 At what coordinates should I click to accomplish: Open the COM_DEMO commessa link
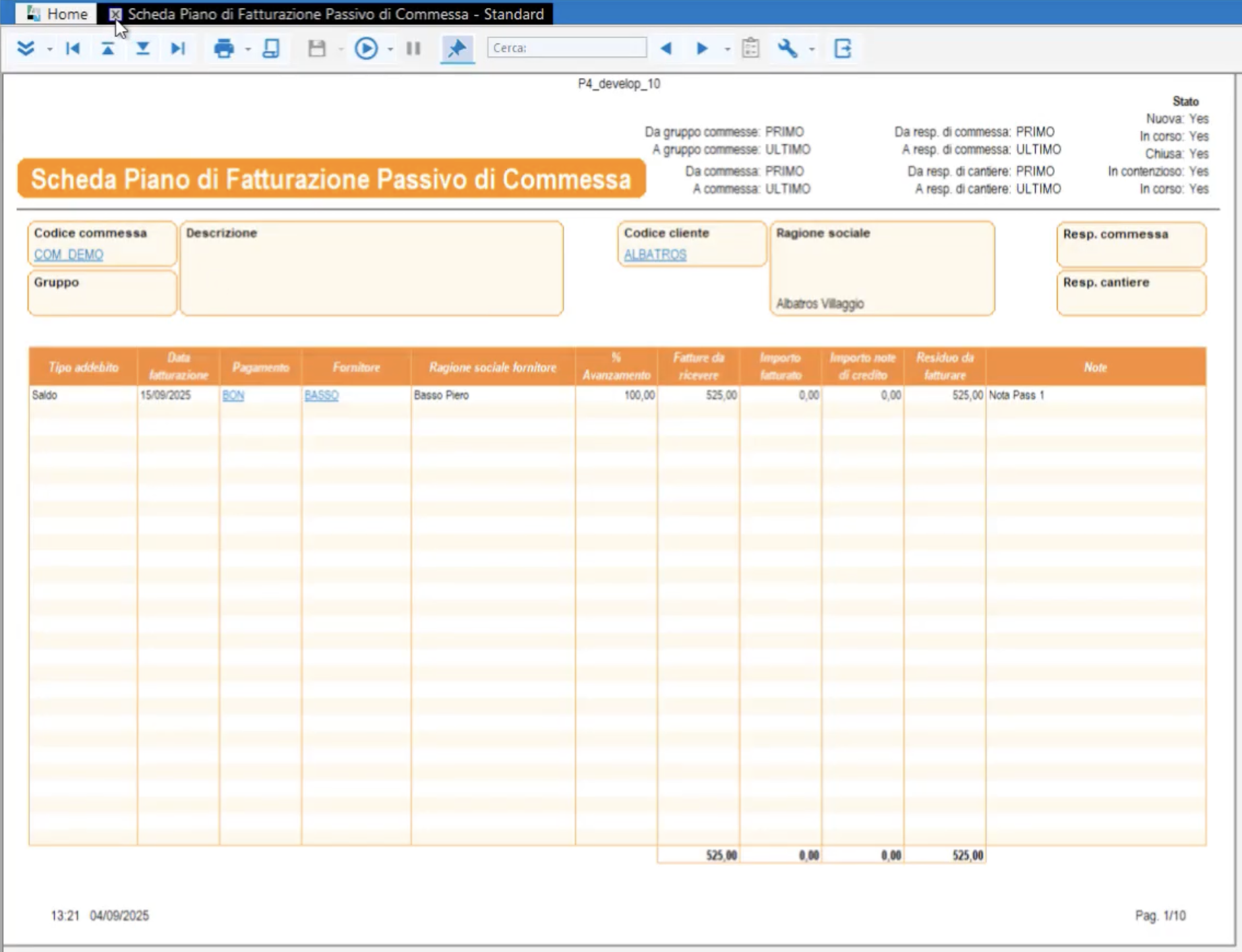click(x=69, y=254)
